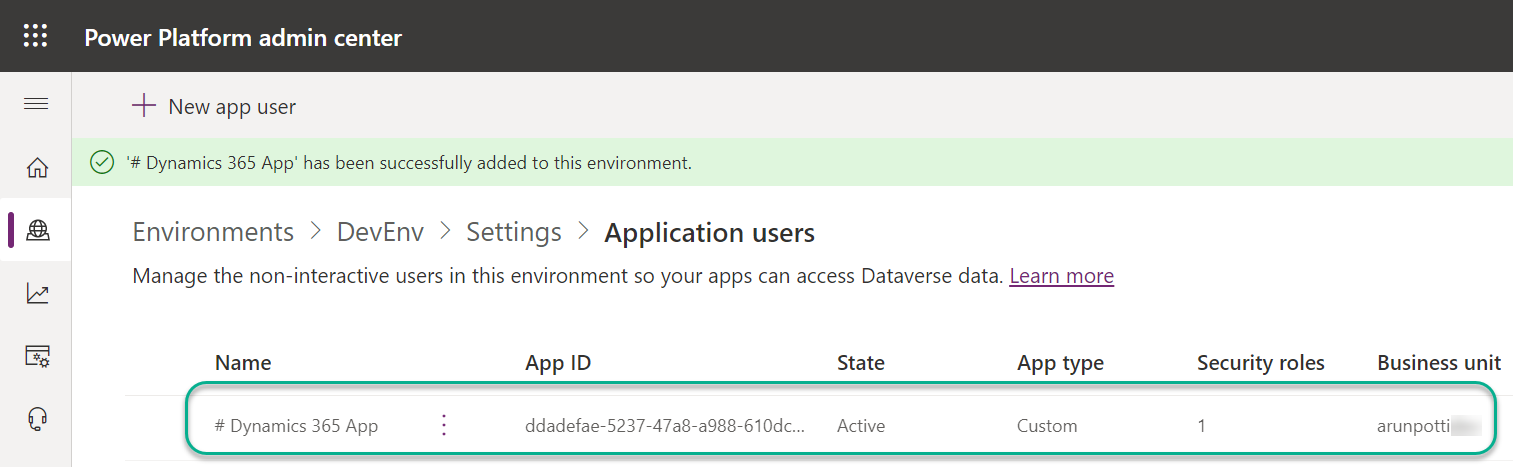1513x467 pixels.
Task: Go to Home in the sidebar
Action: click(37, 167)
